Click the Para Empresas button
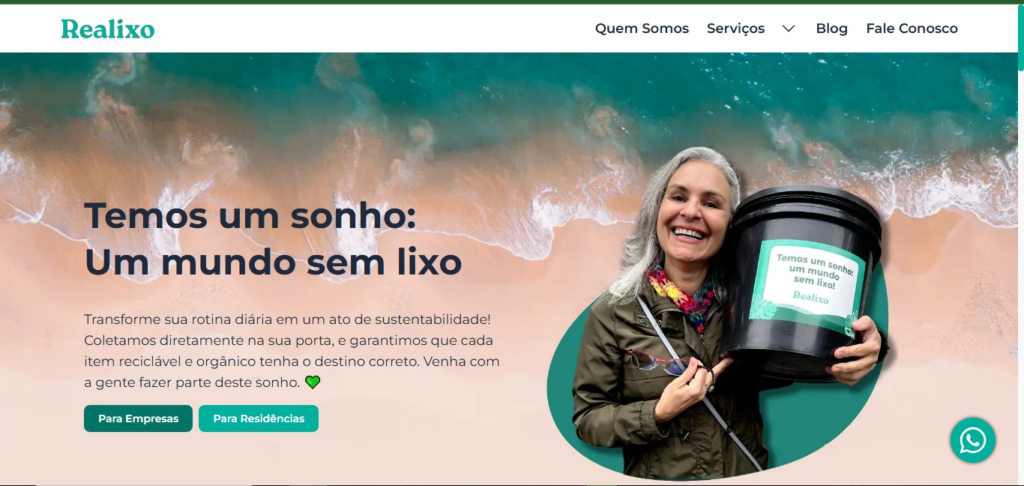Viewport: 1024px width, 486px height. click(138, 419)
